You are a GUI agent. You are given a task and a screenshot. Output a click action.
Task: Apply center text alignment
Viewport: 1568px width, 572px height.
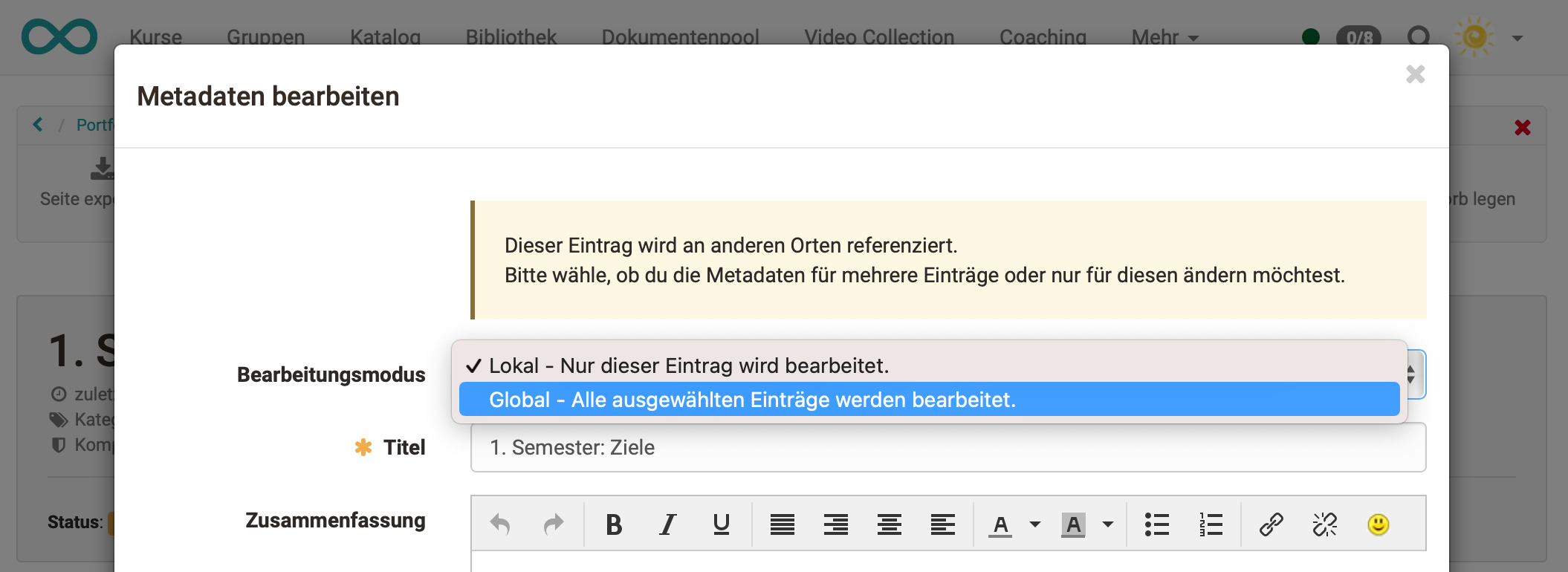pyautogui.click(x=889, y=524)
